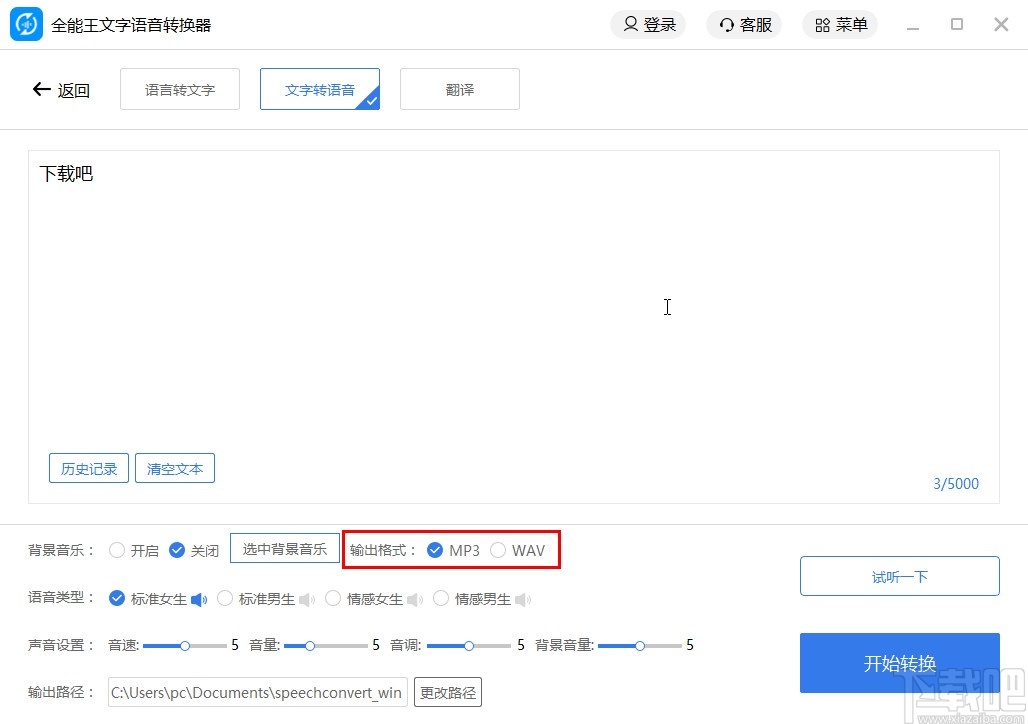Play the 标准女生 voice speaker icon
This screenshot has width=1028, height=724.
(200, 597)
